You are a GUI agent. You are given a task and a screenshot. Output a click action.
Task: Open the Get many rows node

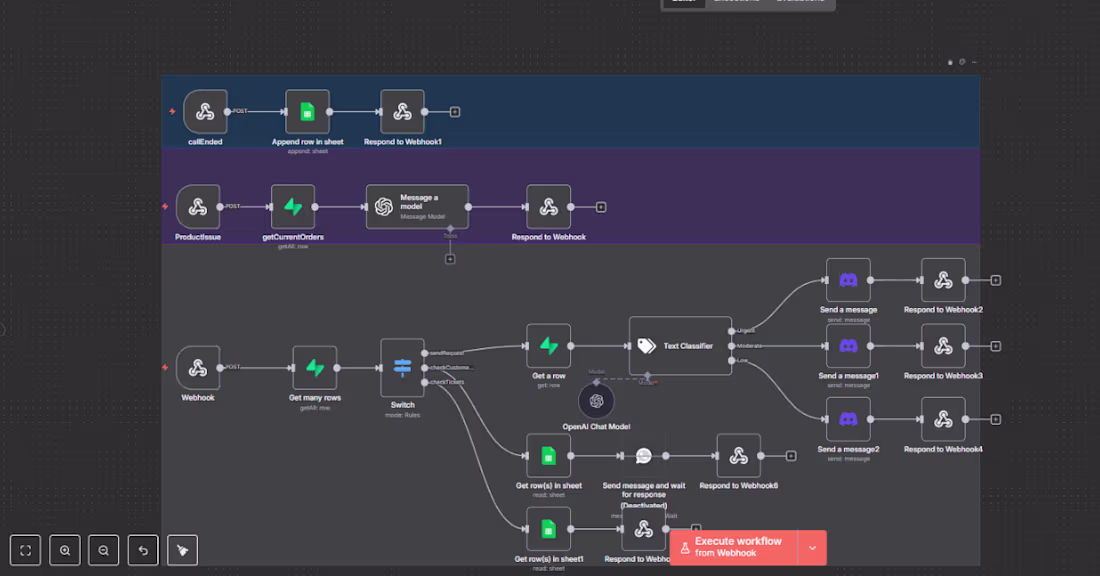coord(315,368)
